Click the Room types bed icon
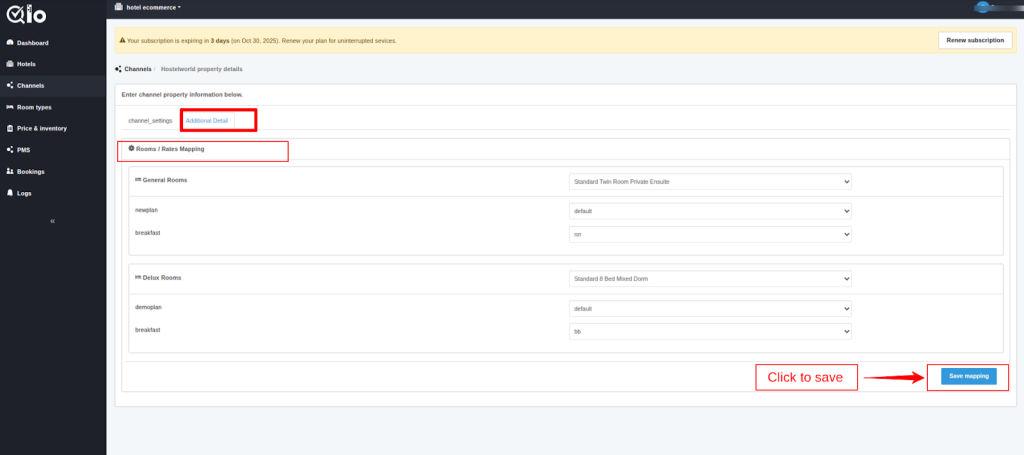Image resolution: width=1024 pixels, height=455 pixels. tap(10, 107)
